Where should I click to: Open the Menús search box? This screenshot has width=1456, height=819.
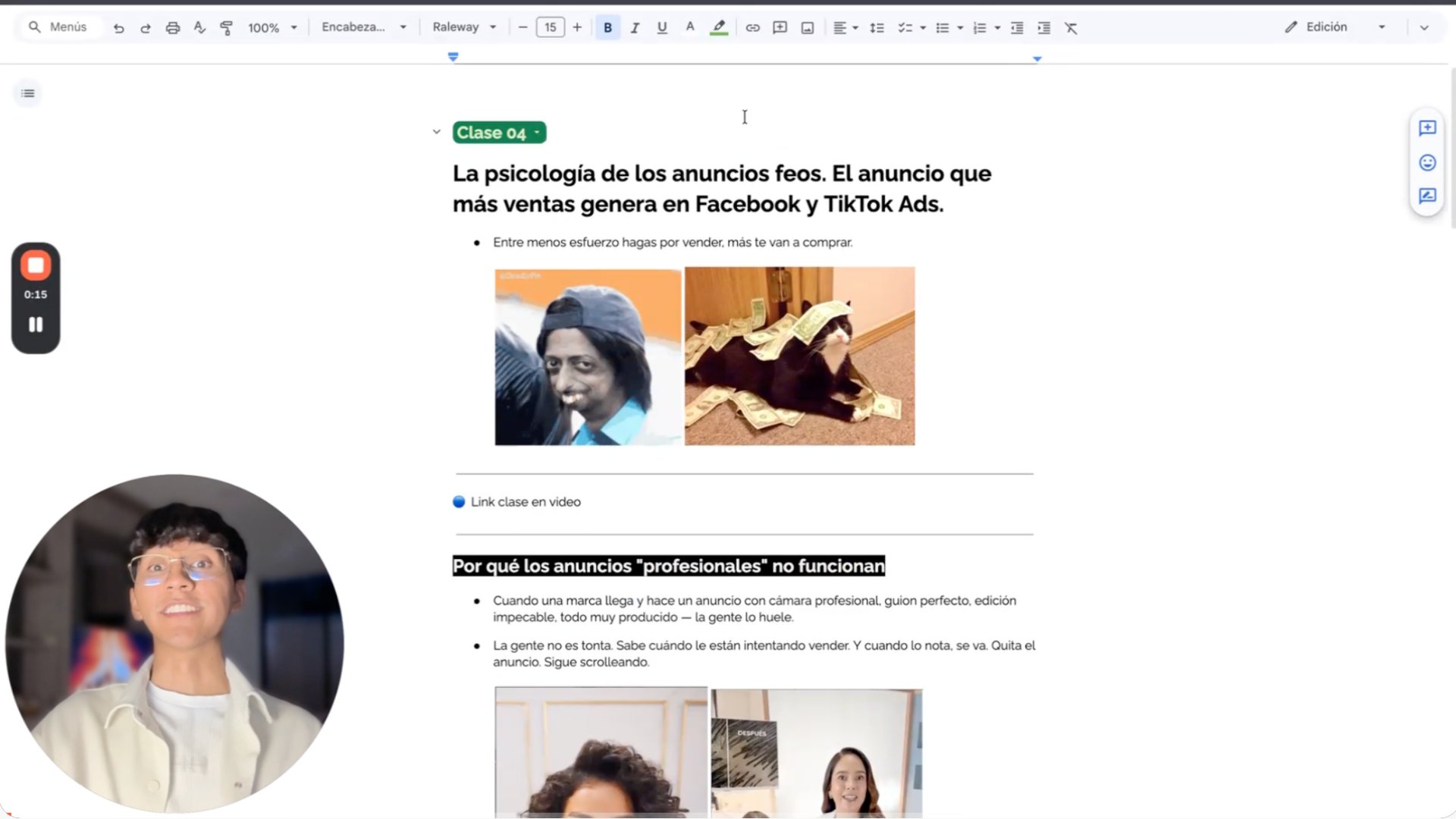[x=59, y=27]
